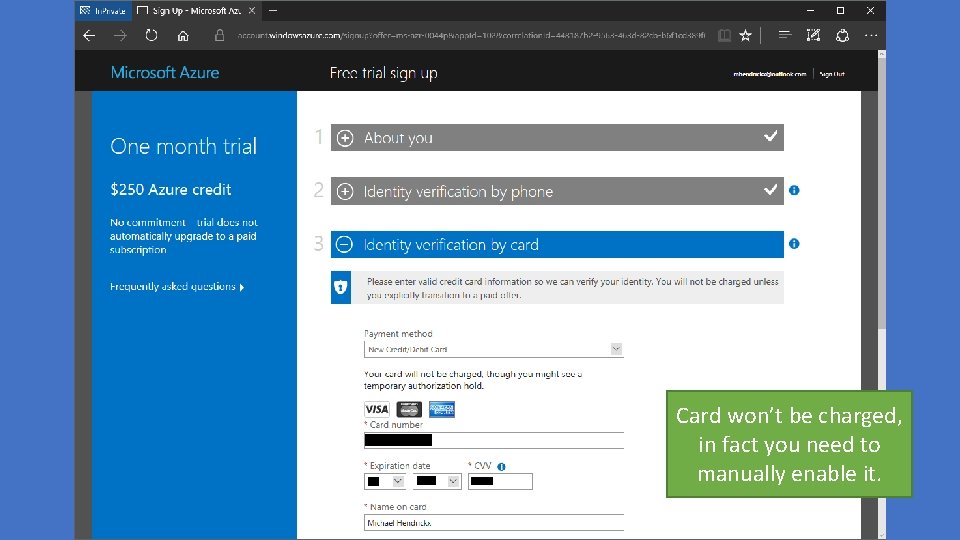This screenshot has width=960, height=540.
Task: Go back with the browser back arrow
Action: pos(89,36)
